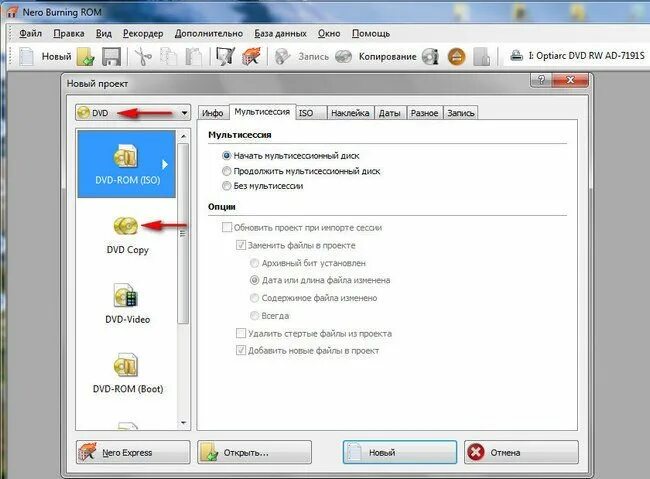The height and width of the screenshot is (479, 650).
Task: Click the New document icon in toolbar
Action: (x=27, y=56)
